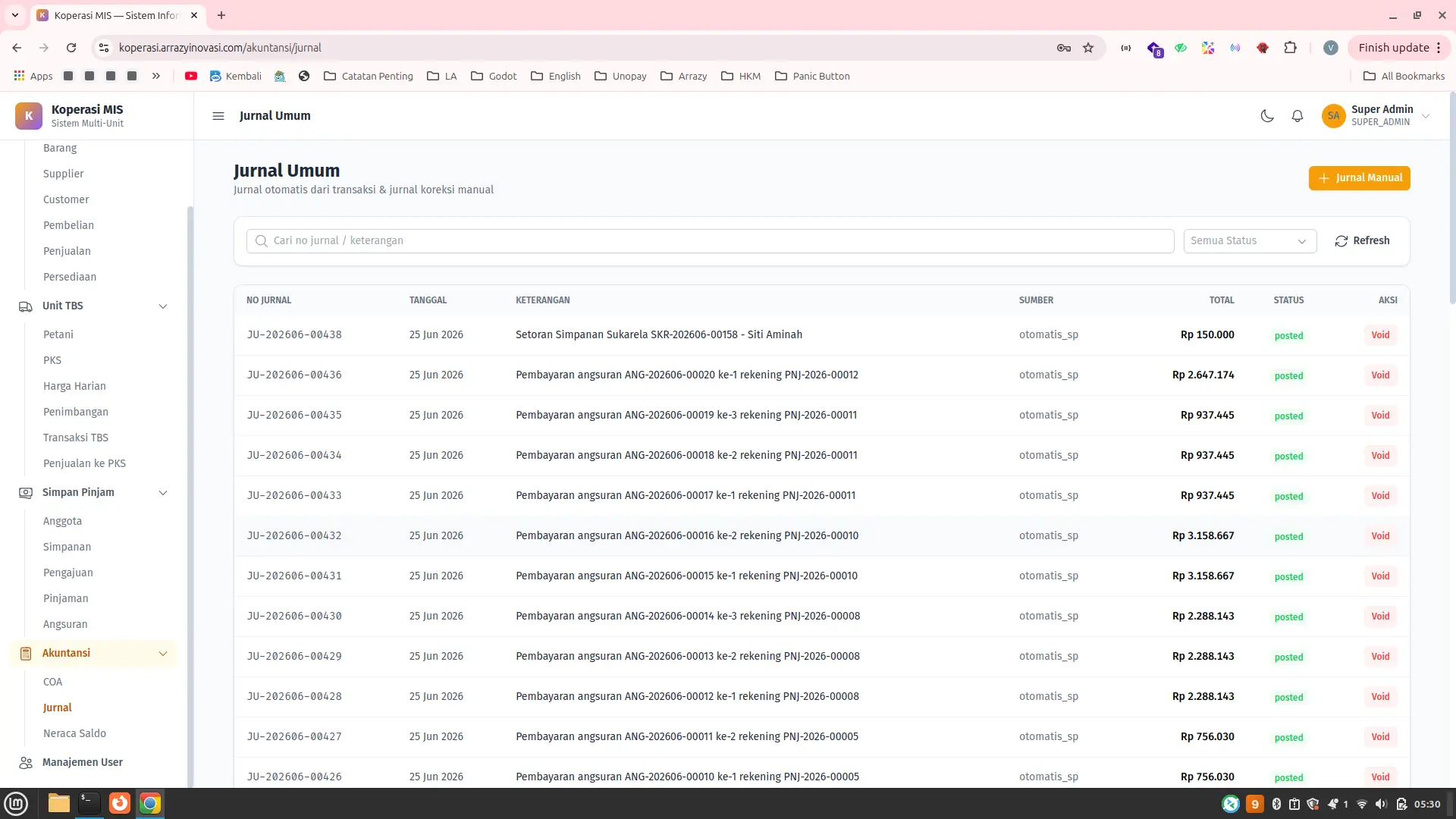Open the Linux Mint start menu
Image resolution: width=1456 pixels, height=819 pixels.
[16, 804]
